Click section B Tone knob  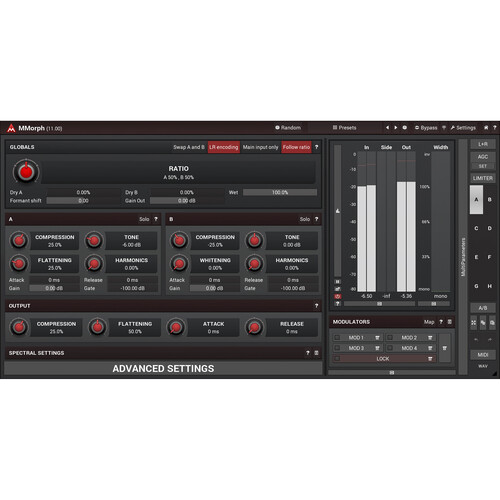254,240
